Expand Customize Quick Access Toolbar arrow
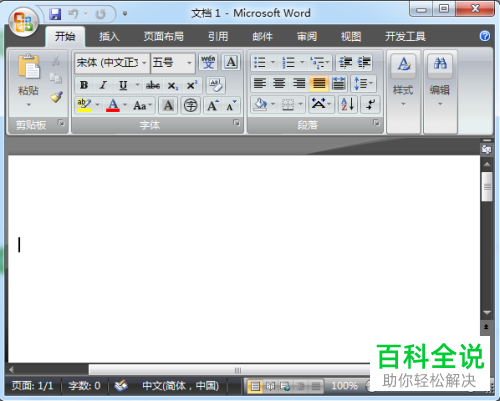The height and width of the screenshot is (401, 500). [x=125, y=14]
